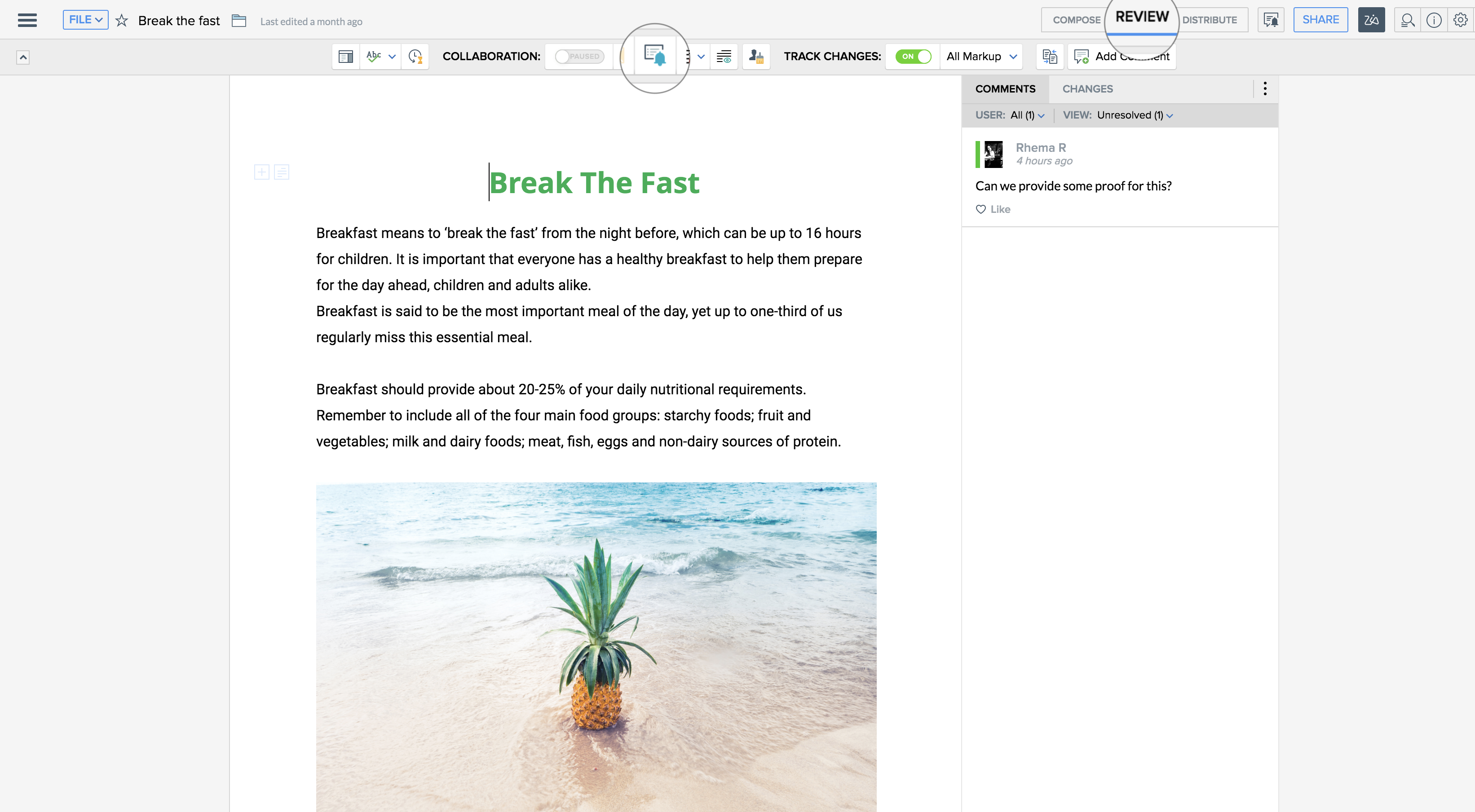Image resolution: width=1475 pixels, height=812 pixels.
Task: Toggle the Collaboration PAUSED switch
Action: 579,56
